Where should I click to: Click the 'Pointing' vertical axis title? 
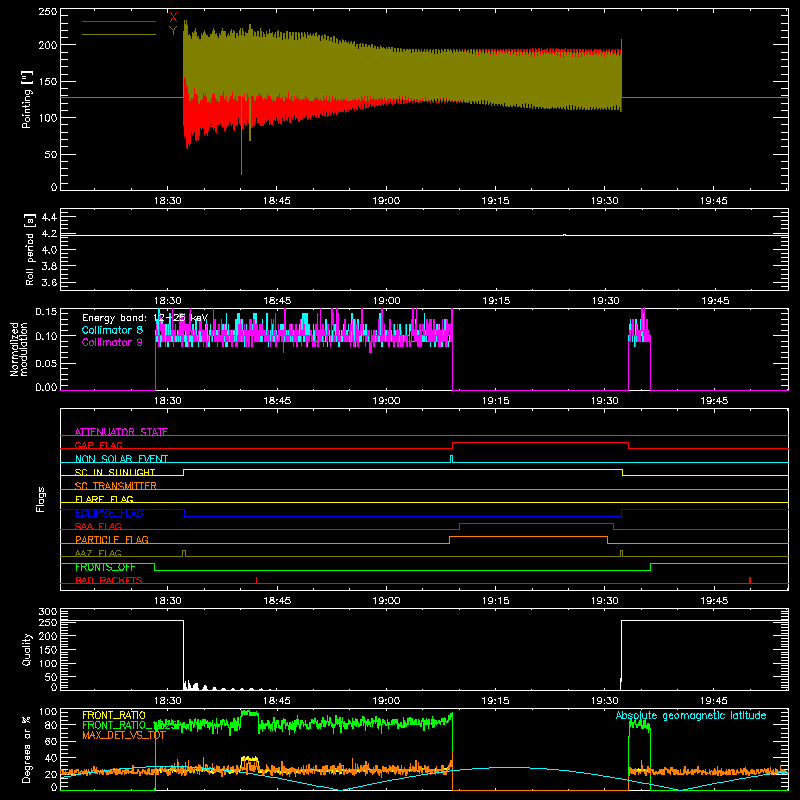coord(27,99)
